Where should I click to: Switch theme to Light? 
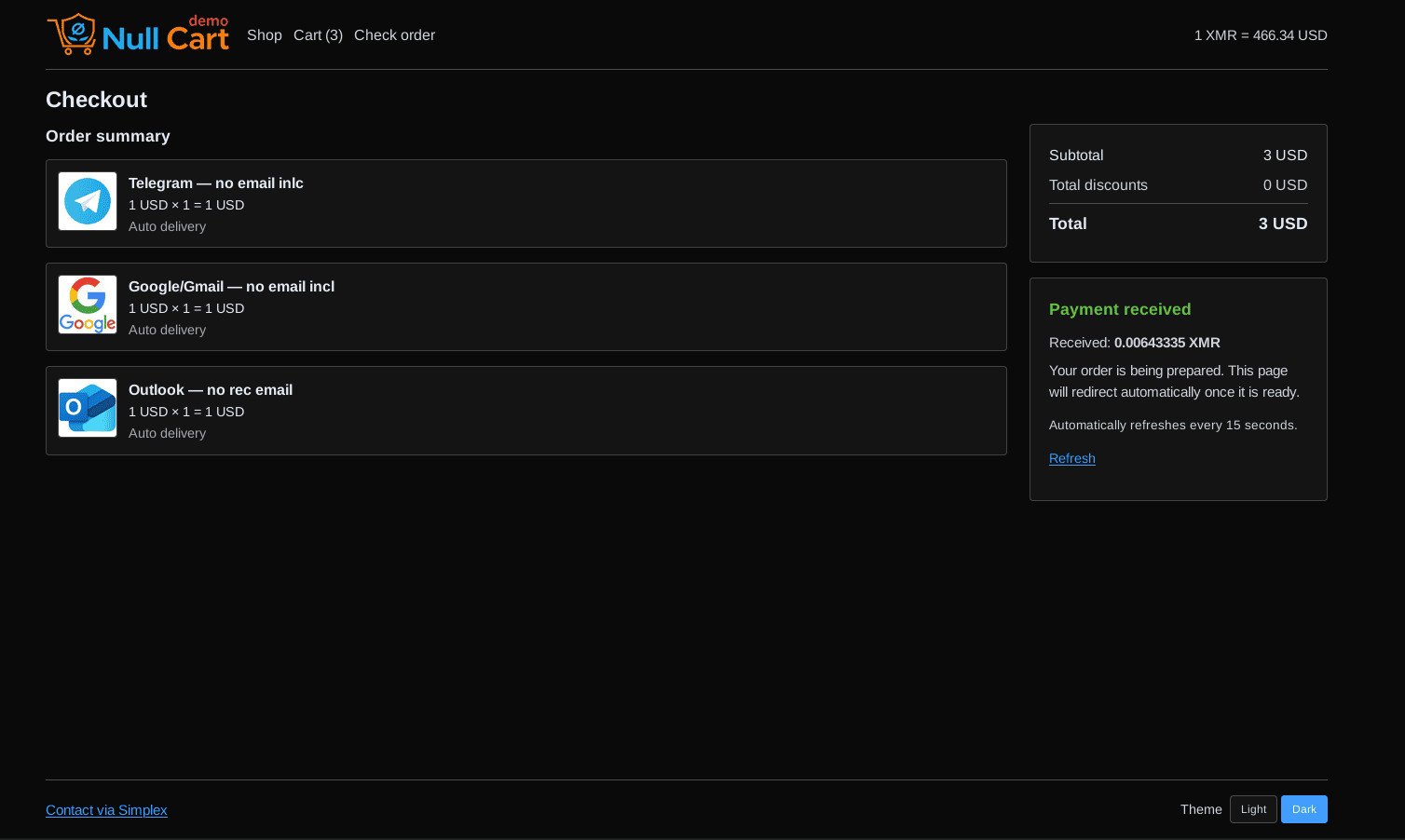pyautogui.click(x=1253, y=809)
